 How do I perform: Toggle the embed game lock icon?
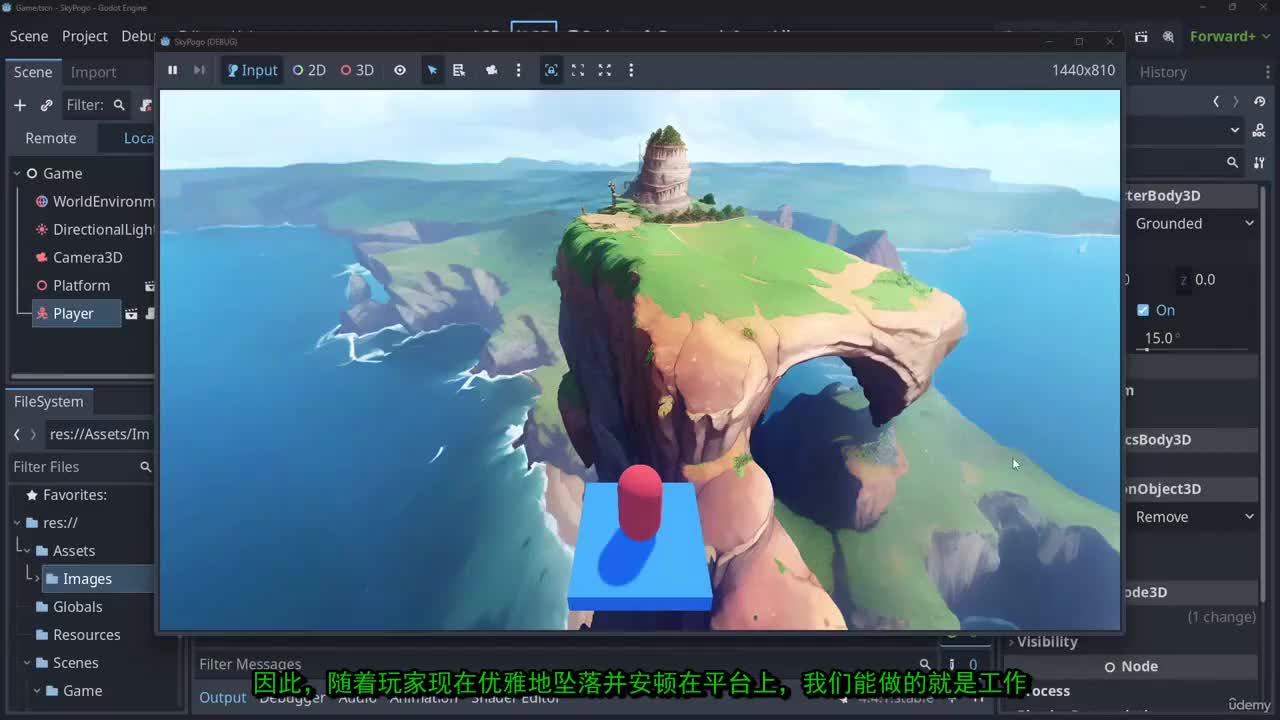pyautogui.click(x=551, y=70)
